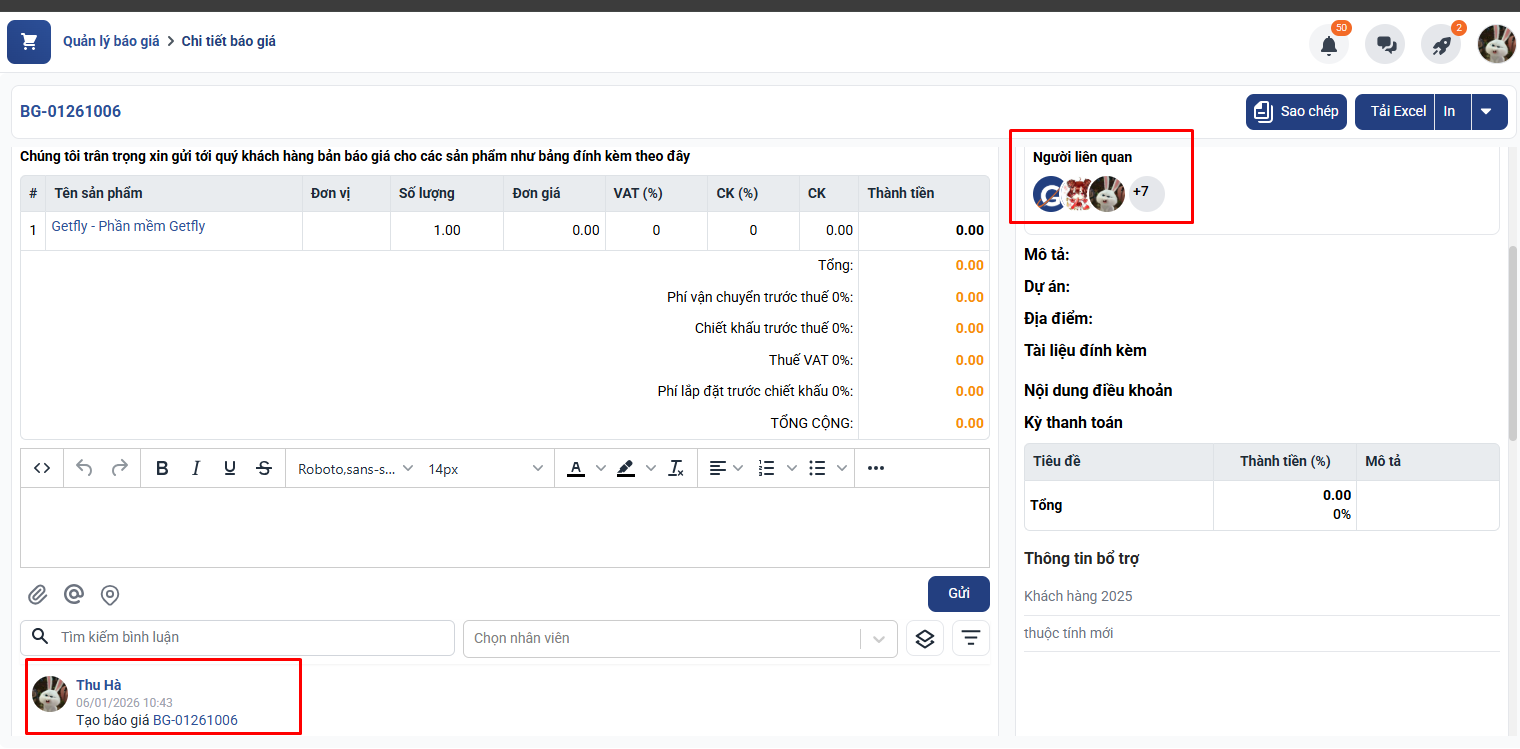The width and height of the screenshot is (1520, 749).
Task: Toggle strikethrough formatting in editor
Action: click(x=264, y=468)
